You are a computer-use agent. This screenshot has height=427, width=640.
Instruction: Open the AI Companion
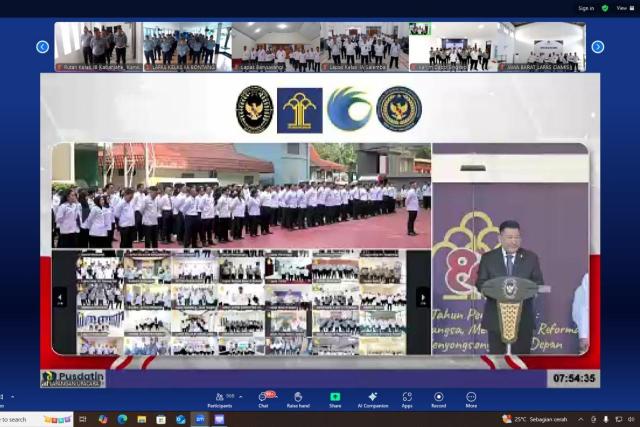tap(372, 398)
